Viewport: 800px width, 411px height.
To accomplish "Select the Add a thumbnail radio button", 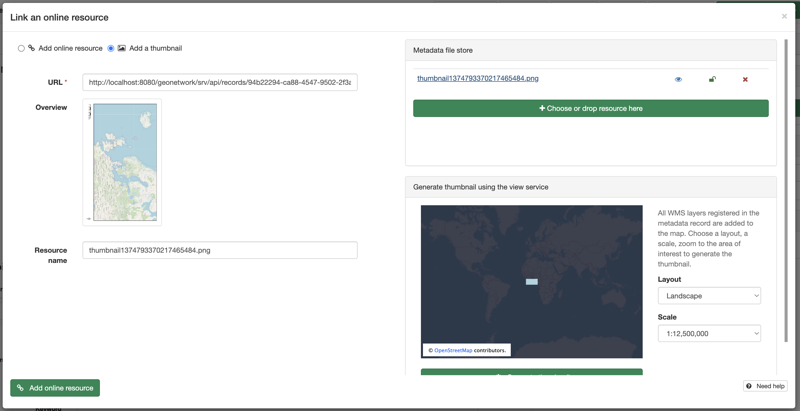I will 111,48.
